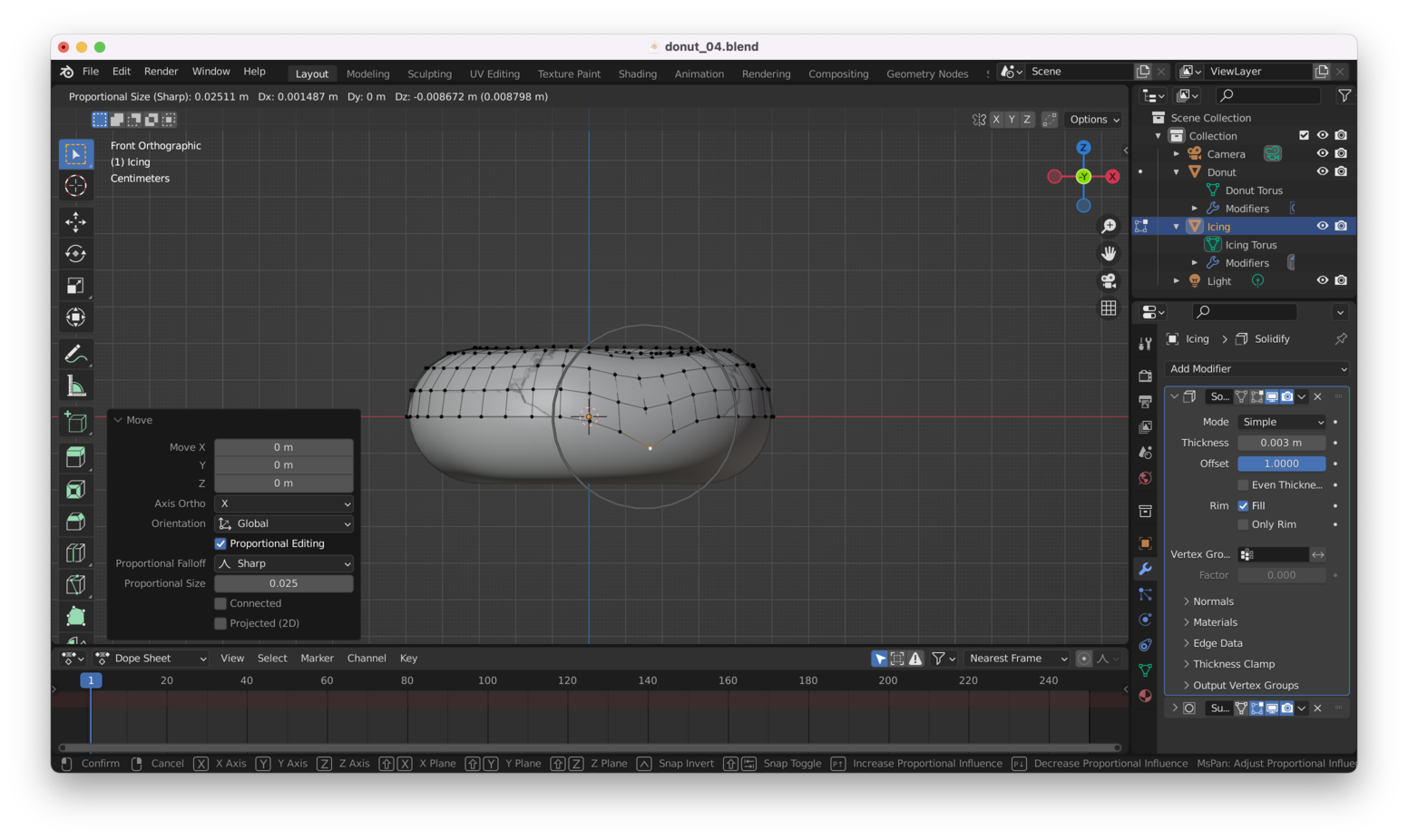This screenshot has width=1408, height=840.
Task: Adjust the Offset slider value
Action: coord(1281,464)
